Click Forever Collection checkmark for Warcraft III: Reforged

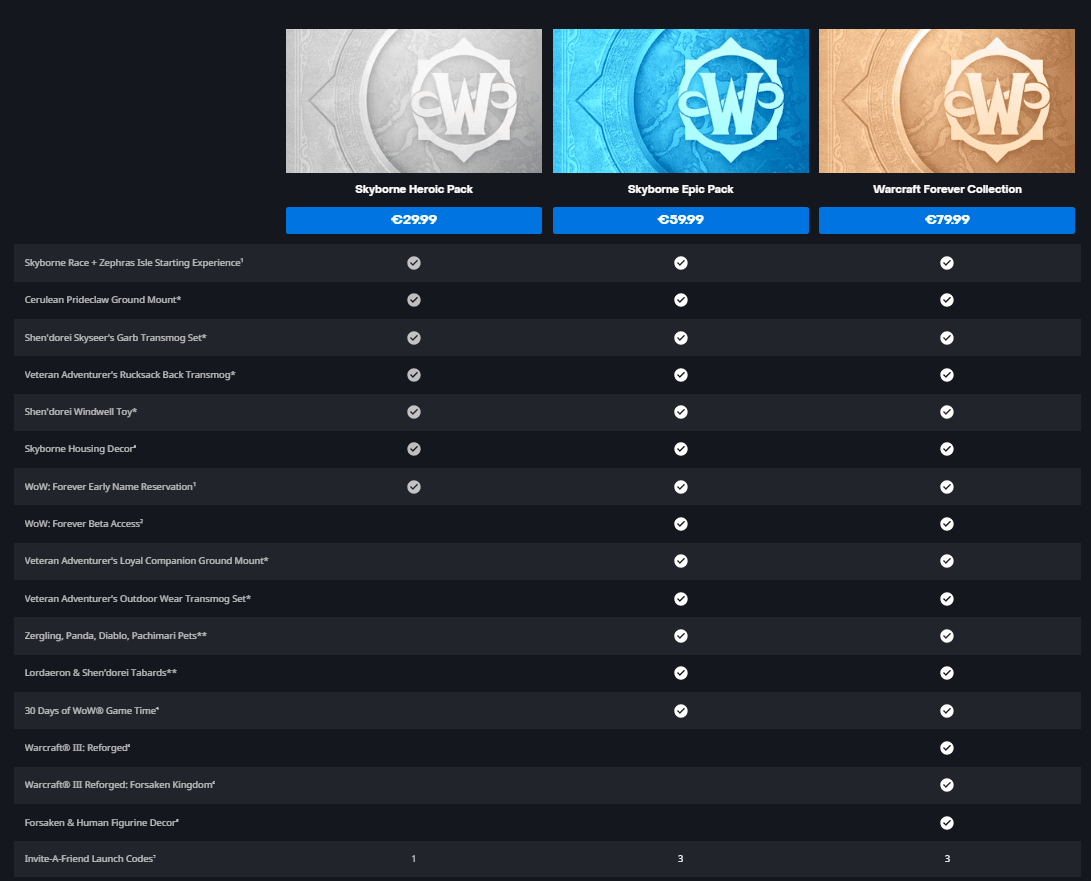[x=947, y=748]
